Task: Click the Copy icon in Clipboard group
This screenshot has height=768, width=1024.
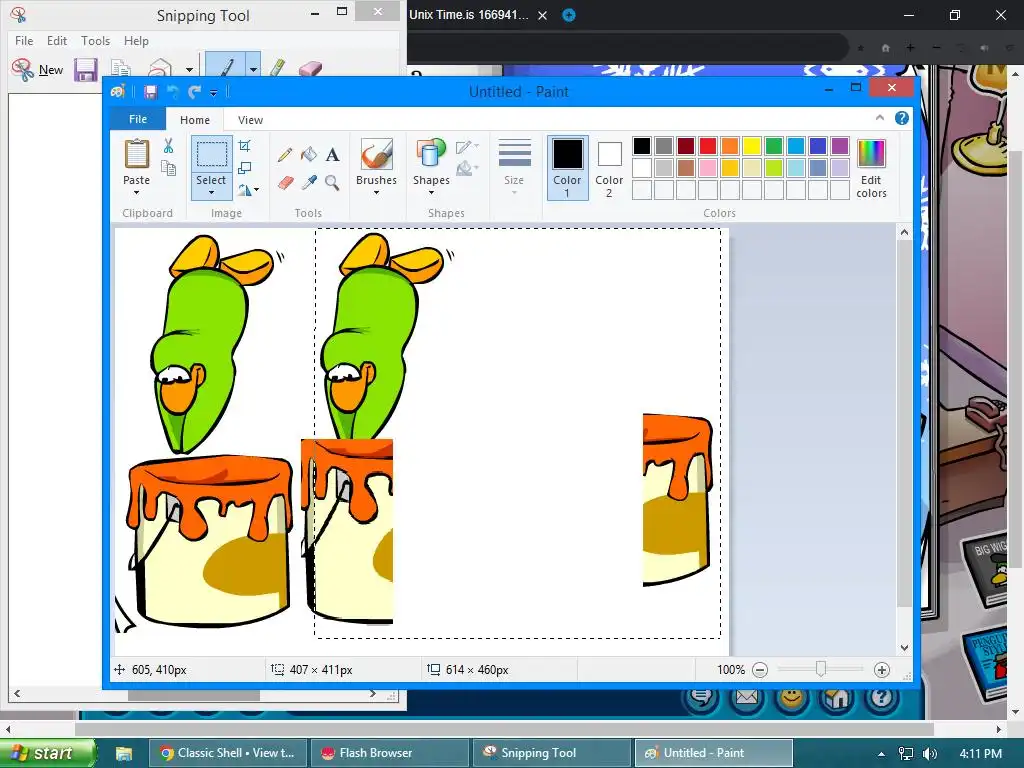Action: (x=168, y=168)
